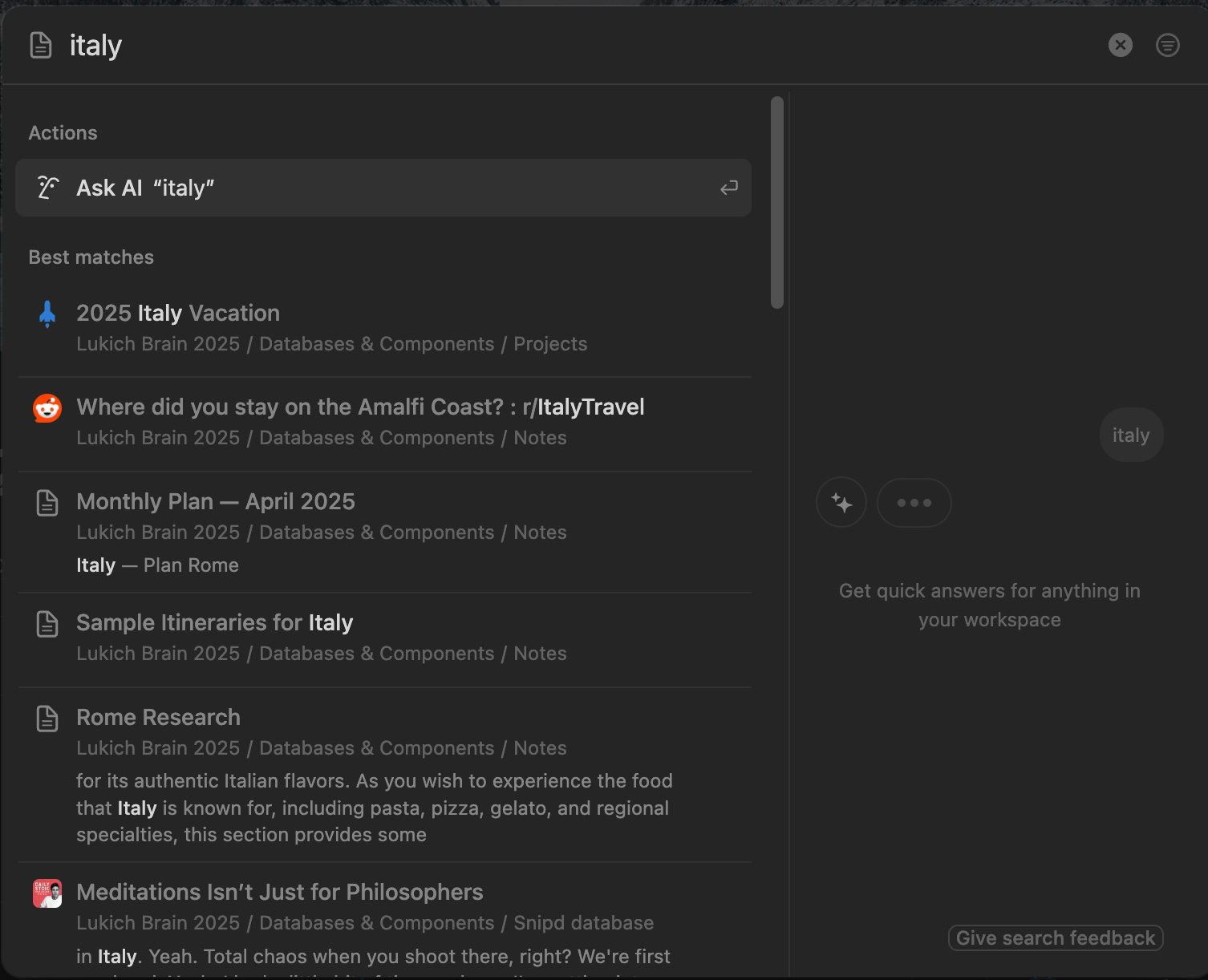This screenshot has width=1208, height=980.
Task: Click the "Italy — Plan Rome" snippet
Action: click(157, 565)
